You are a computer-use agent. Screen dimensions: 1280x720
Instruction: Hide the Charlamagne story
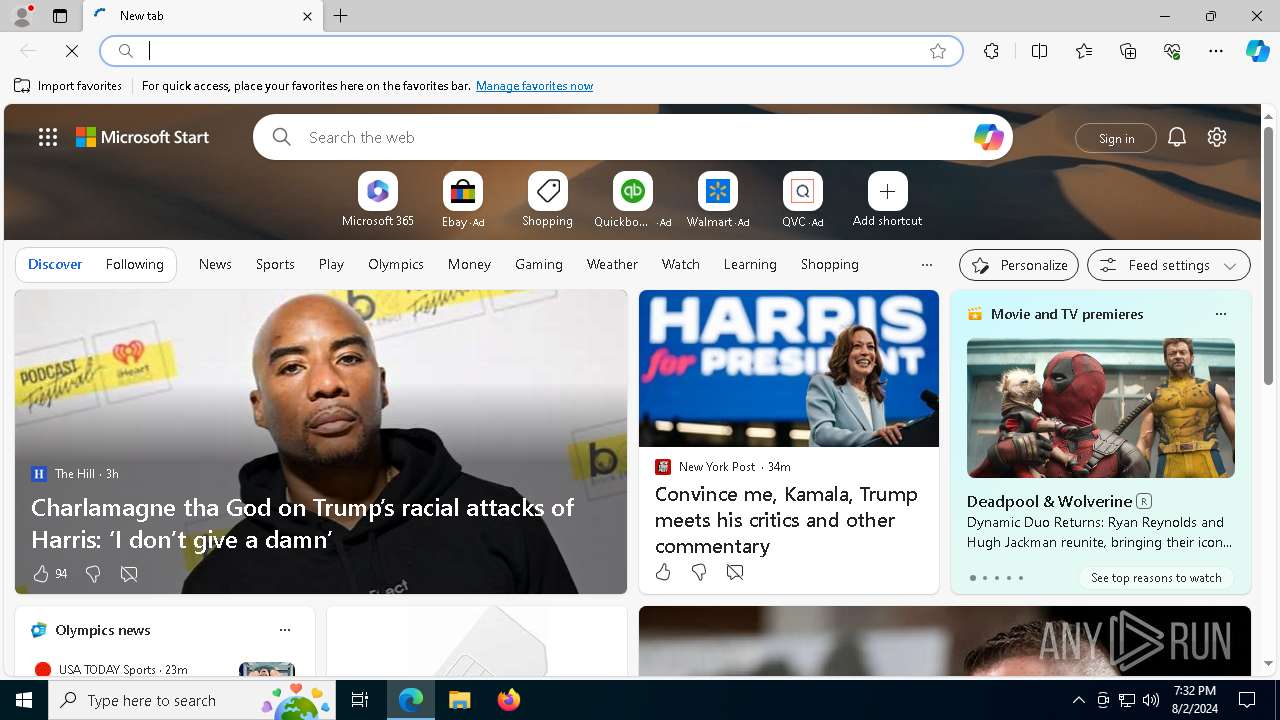[129, 574]
